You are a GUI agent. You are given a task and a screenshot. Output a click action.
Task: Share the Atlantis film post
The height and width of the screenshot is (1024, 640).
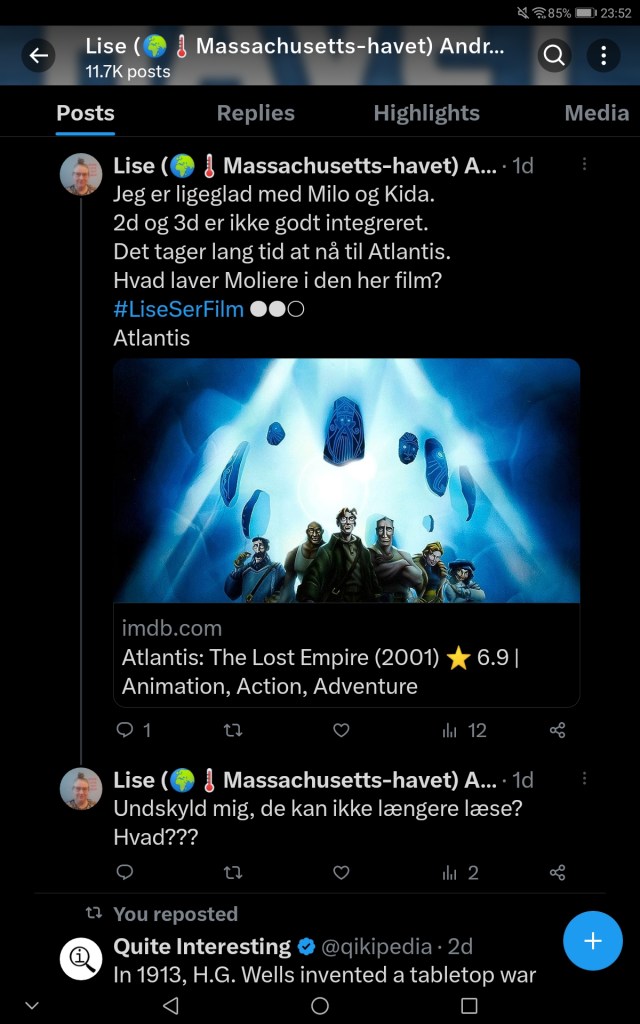(558, 730)
